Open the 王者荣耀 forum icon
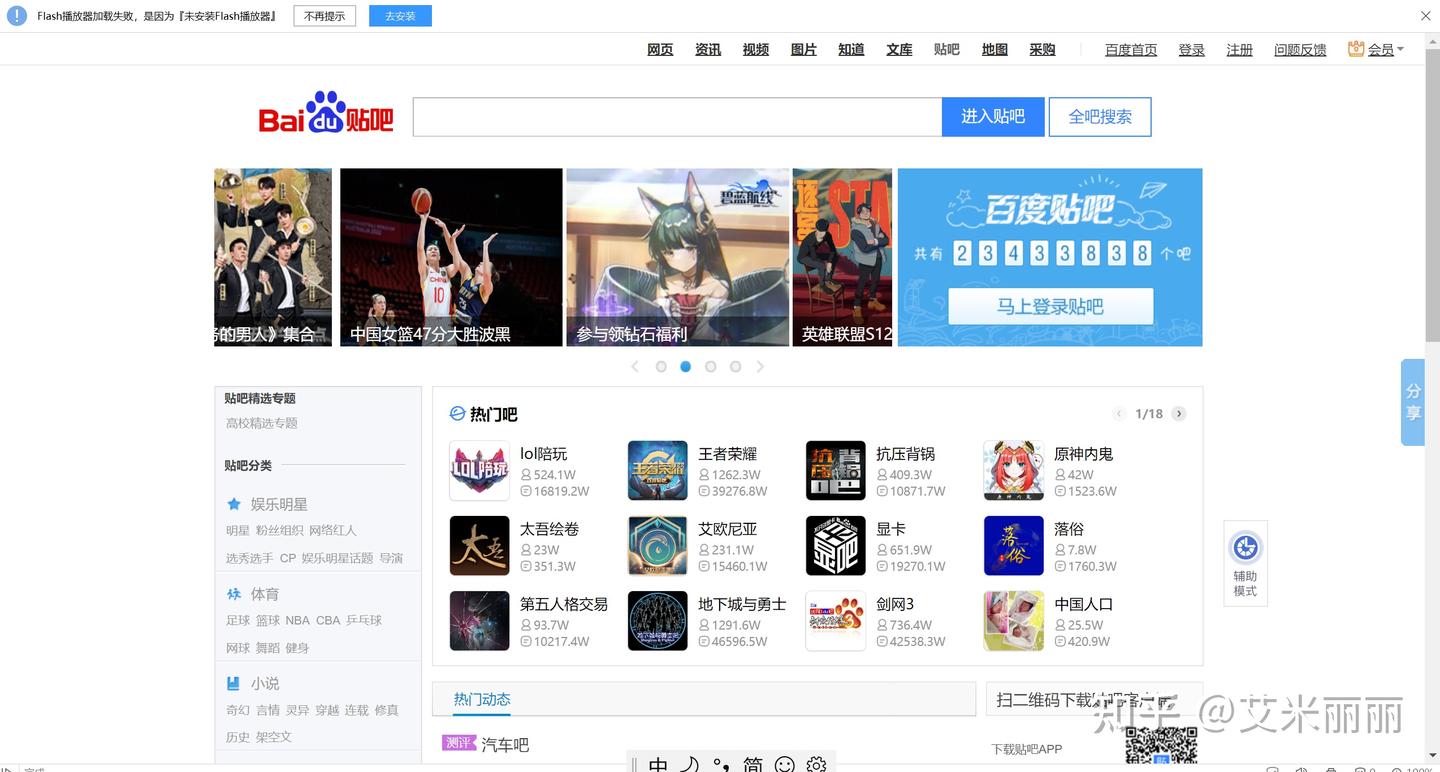1440x772 pixels. pos(657,470)
